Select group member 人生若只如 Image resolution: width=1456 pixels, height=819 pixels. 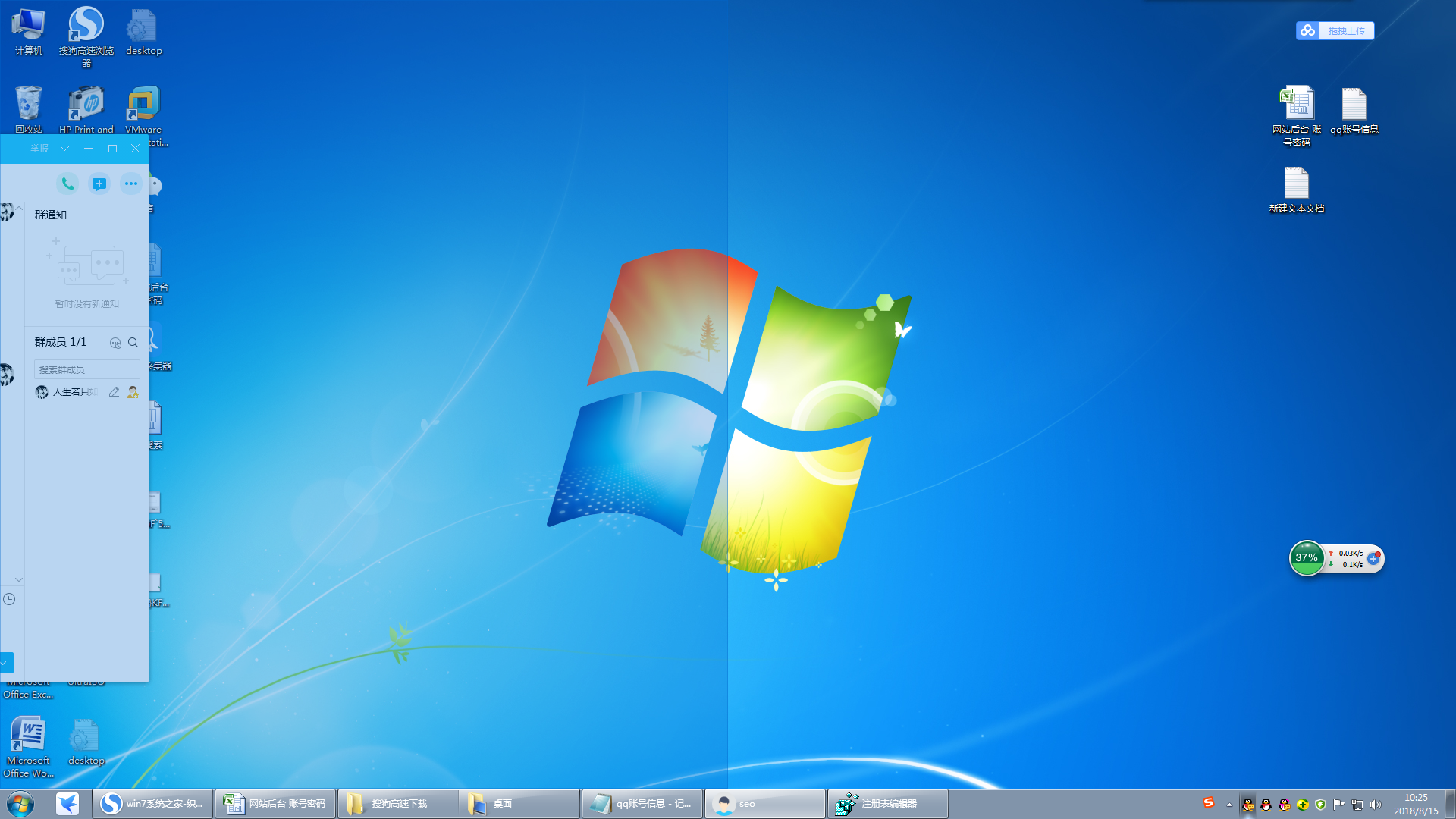point(74,392)
